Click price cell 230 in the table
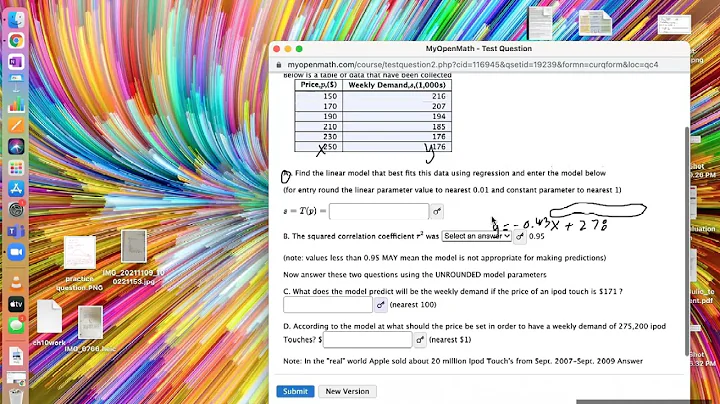The image size is (720, 404). pyautogui.click(x=319, y=136)
